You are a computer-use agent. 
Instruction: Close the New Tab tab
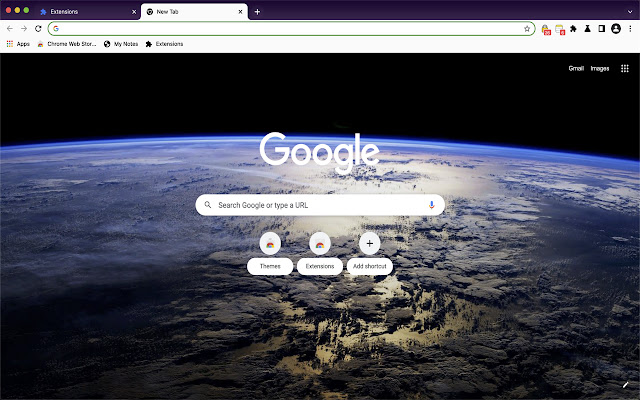(x=240, y=12)
